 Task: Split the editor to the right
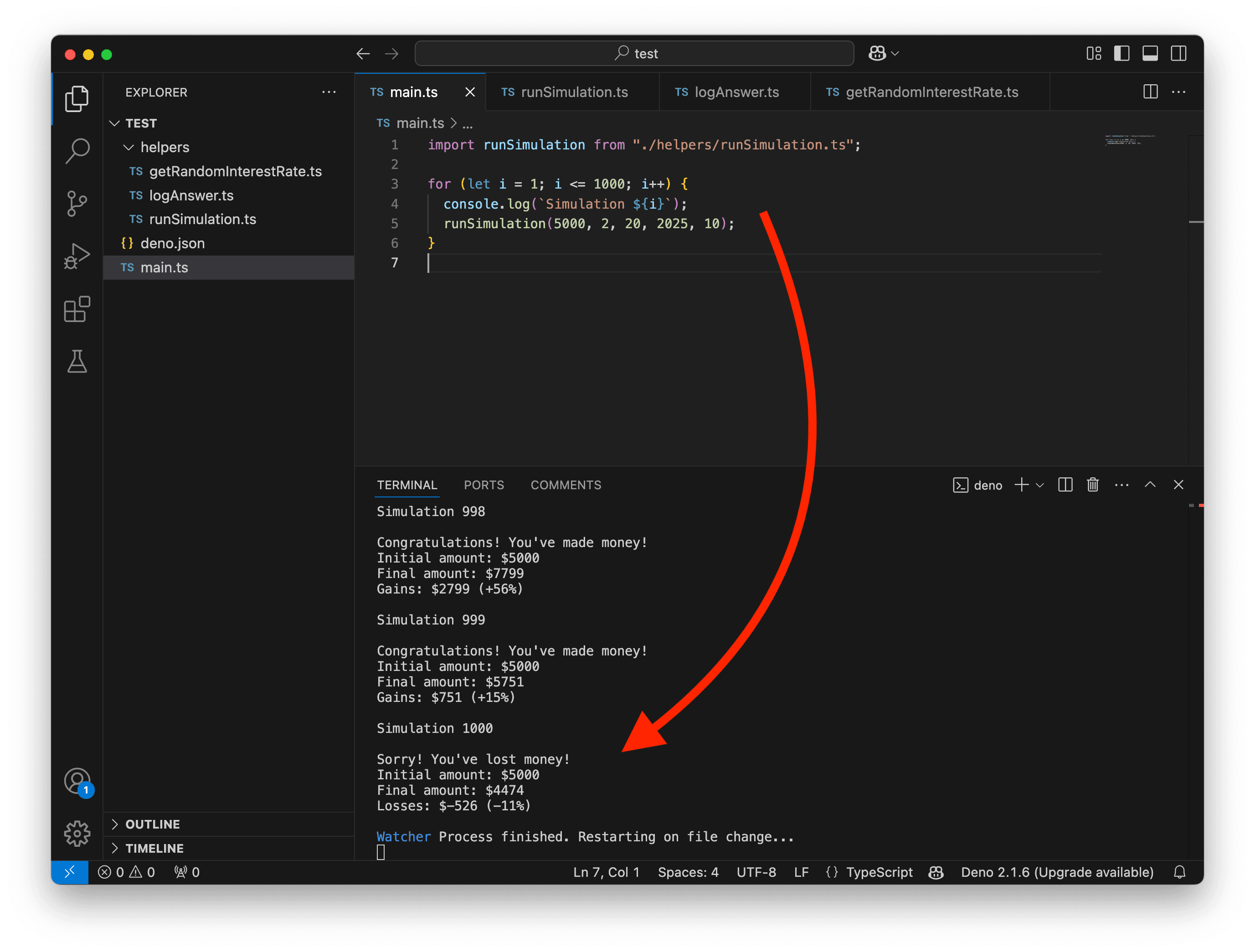pos(1151,92)
